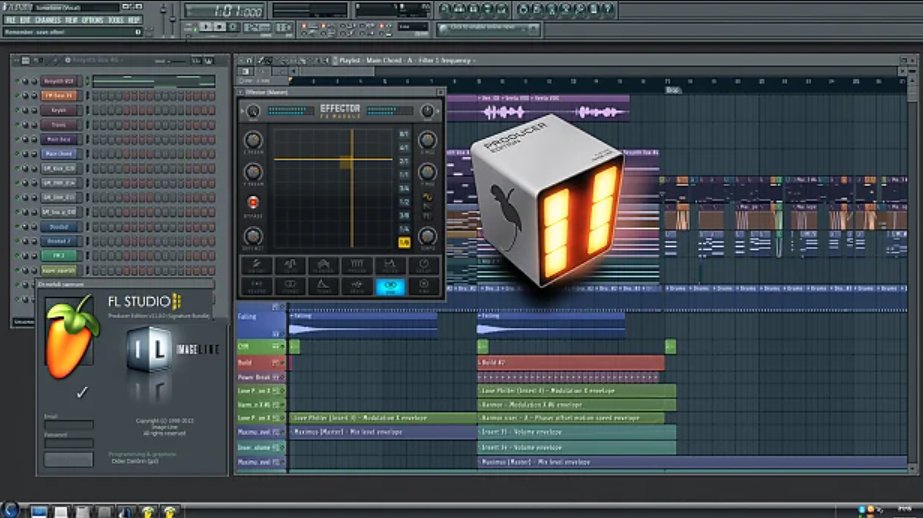The image size is (923, 518).
Task: Open the TOOLS menu
Action: click(116, 20)
